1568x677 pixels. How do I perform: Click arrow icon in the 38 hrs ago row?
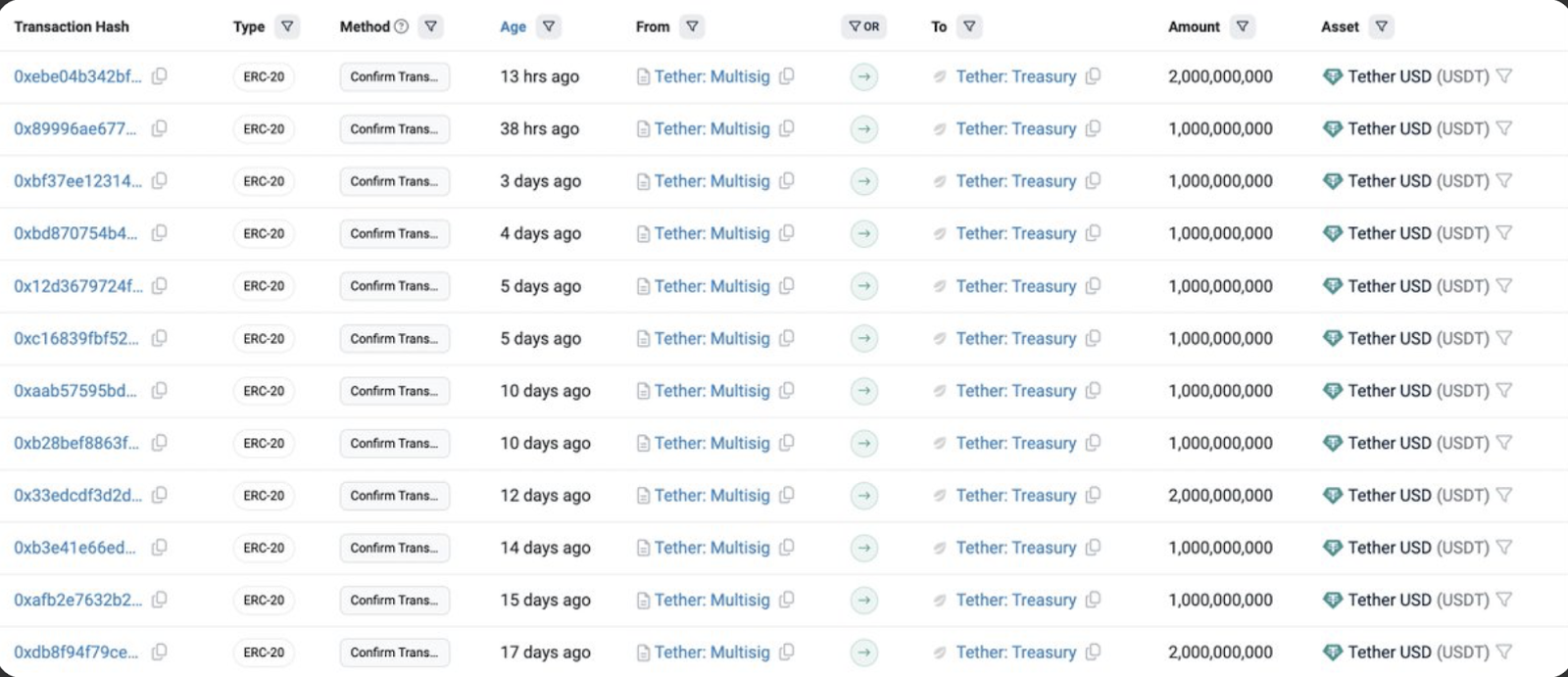(863, 129)
